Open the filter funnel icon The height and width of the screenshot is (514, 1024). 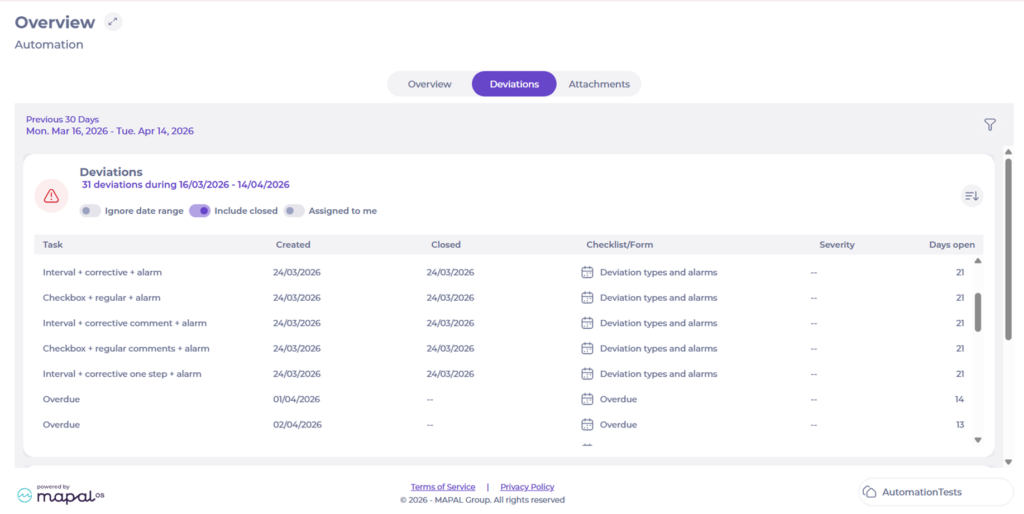[x=989, y=125]
